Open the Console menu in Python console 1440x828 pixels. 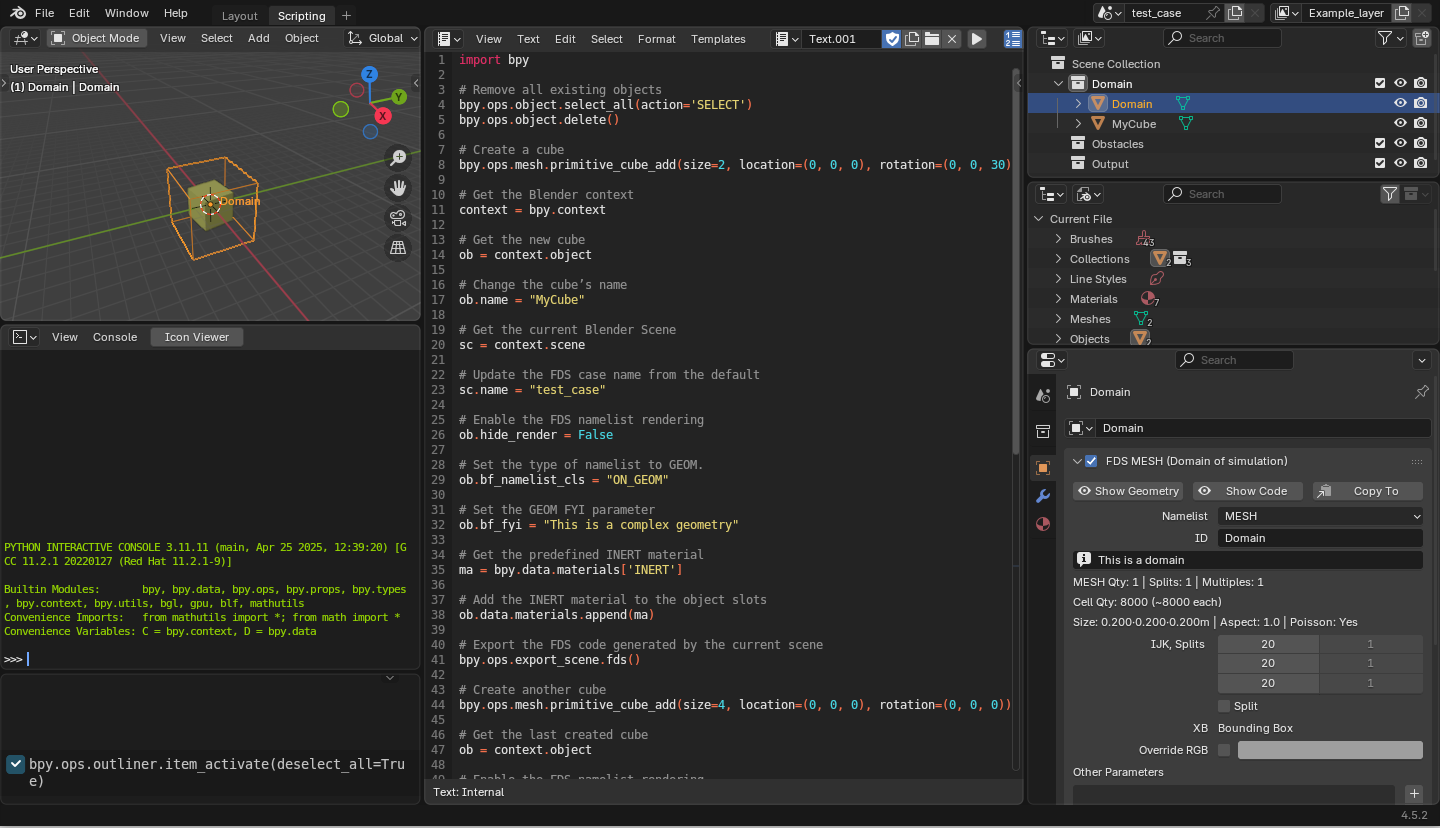pyautogui.click(x=115, y=337)
